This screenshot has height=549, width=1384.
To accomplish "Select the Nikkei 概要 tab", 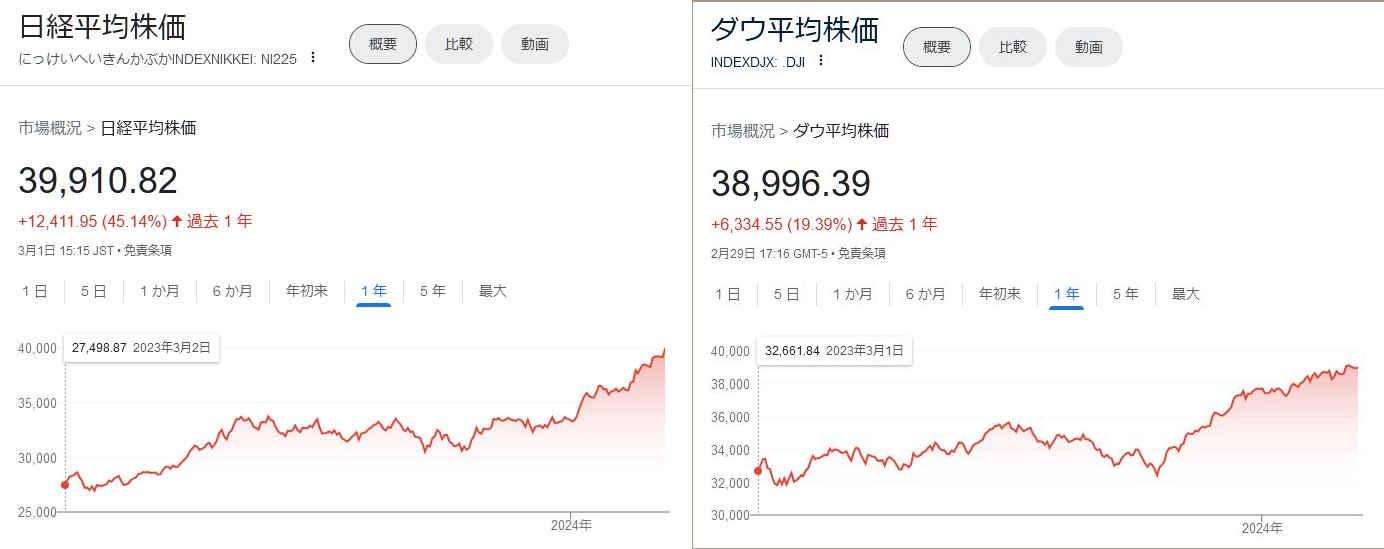I will tap(383, 44).
